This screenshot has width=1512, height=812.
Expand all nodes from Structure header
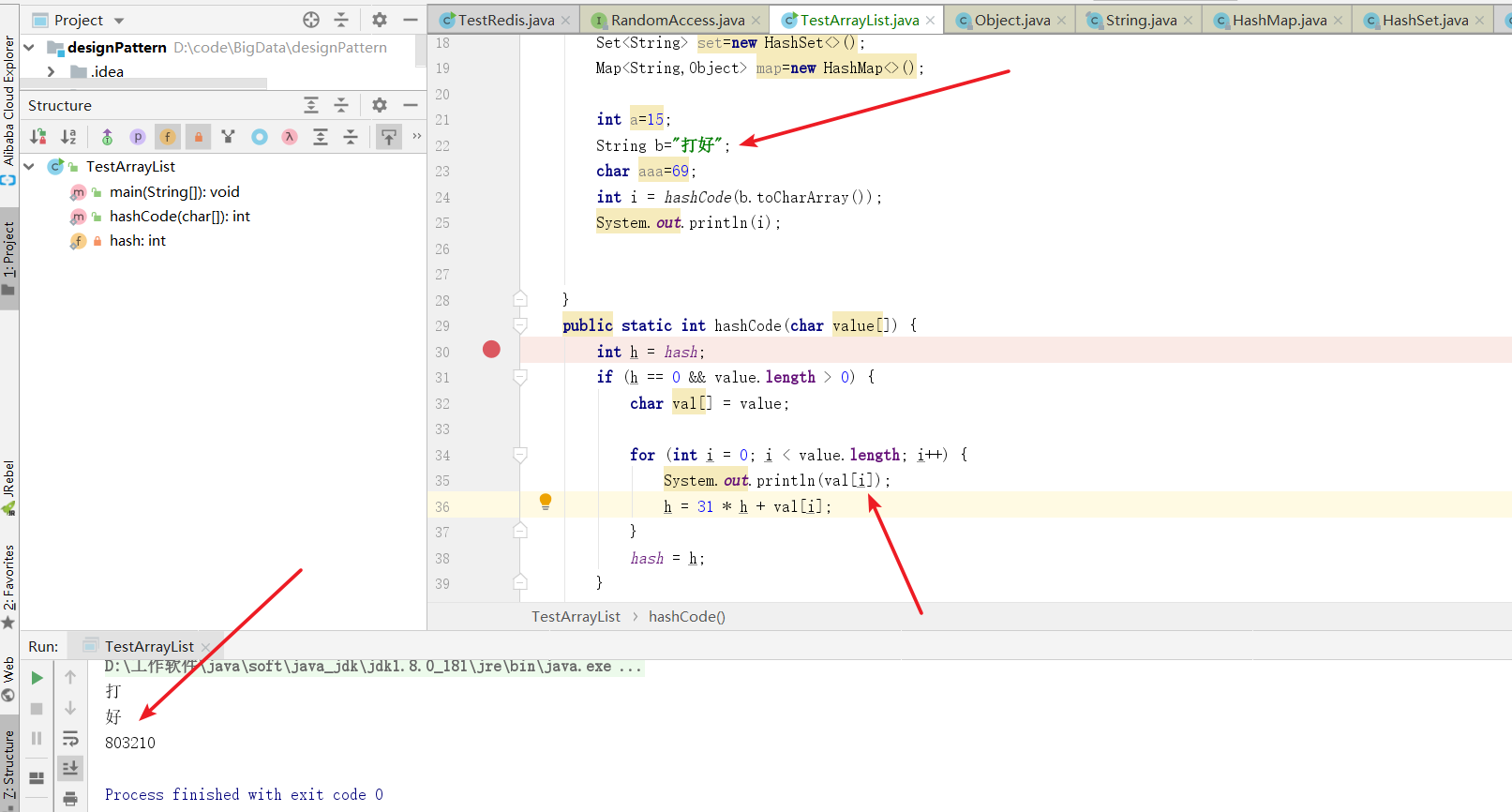(x=311, y=105)
